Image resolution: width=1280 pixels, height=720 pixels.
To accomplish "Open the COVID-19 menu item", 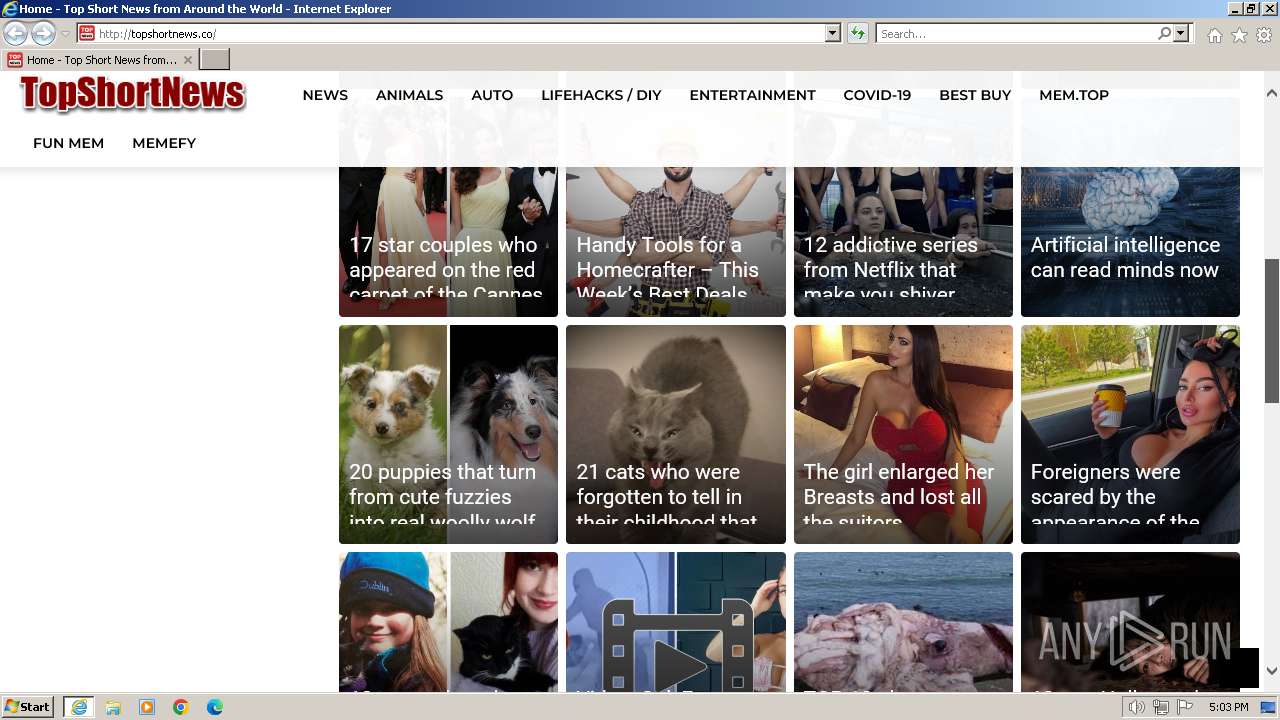I will pos(877,95).
